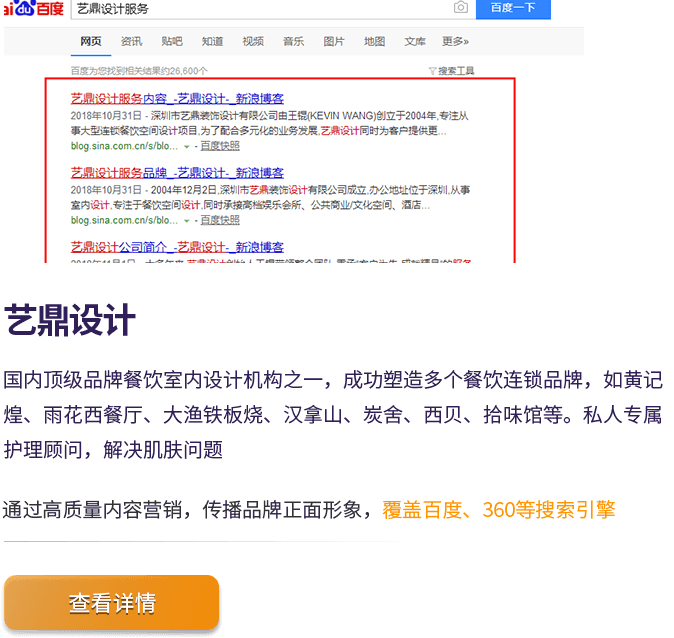Open the 地图 tab
Image resolution: width=674 pixels, height=638 pixels.
[374, 42]
